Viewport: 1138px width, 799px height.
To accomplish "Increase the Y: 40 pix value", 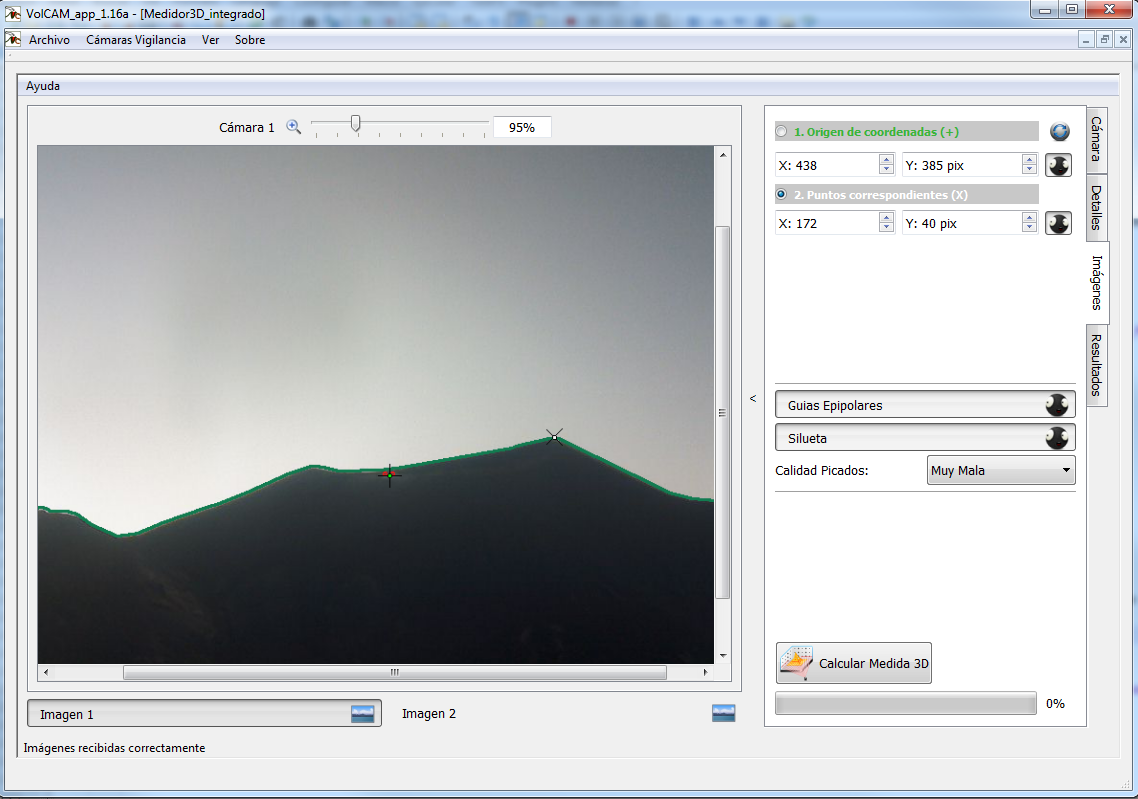I will pyautogui.click(x=1029, y=218).
